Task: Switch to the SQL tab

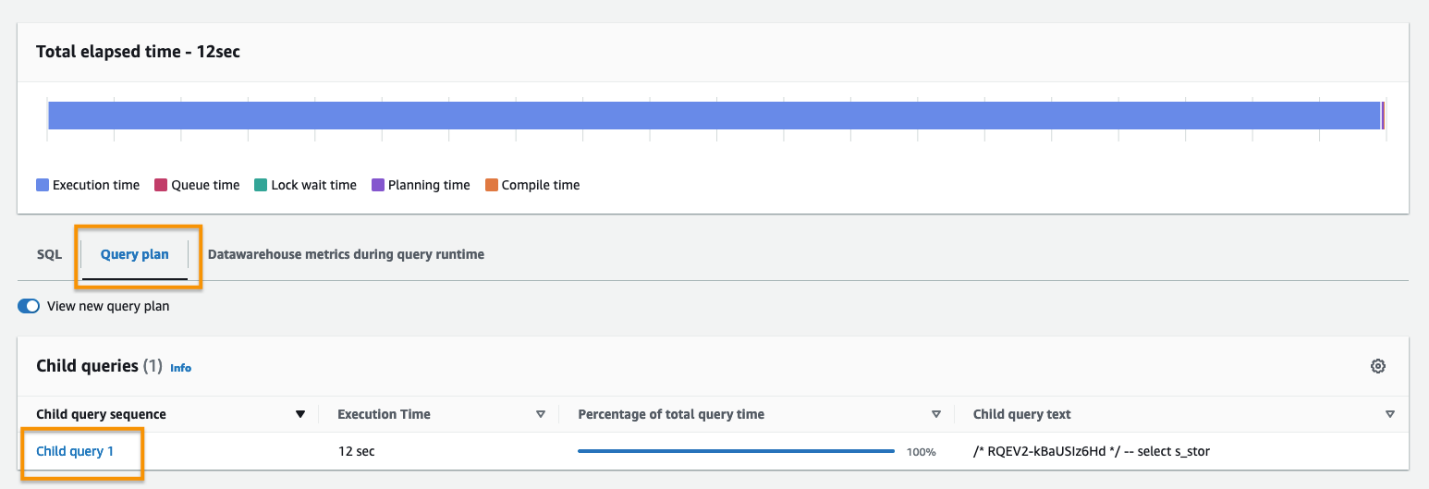Action: tap(49, 255)
